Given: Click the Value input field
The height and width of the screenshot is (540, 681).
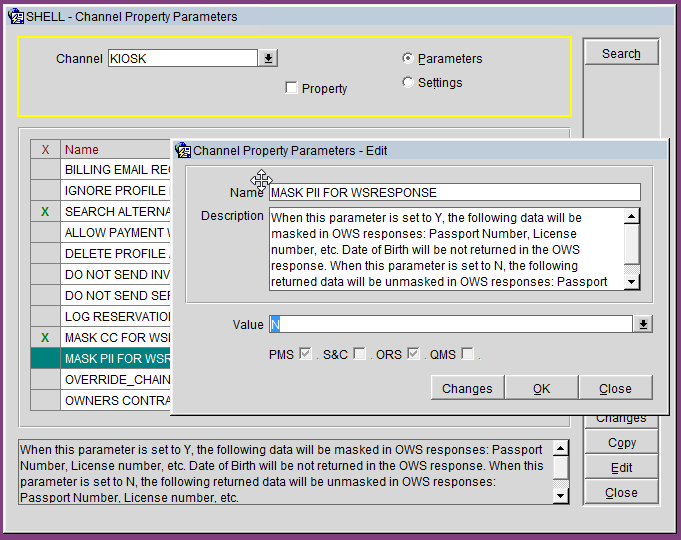Looking at the screenshot, I should [x=450, y=324].
